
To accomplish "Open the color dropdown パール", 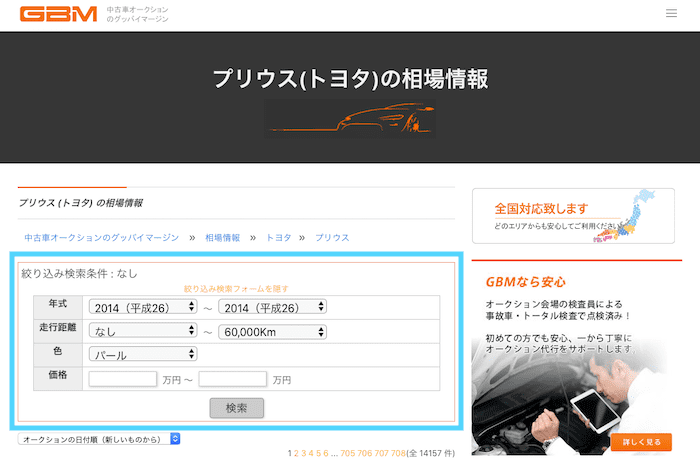I will [x=143, y=355].
